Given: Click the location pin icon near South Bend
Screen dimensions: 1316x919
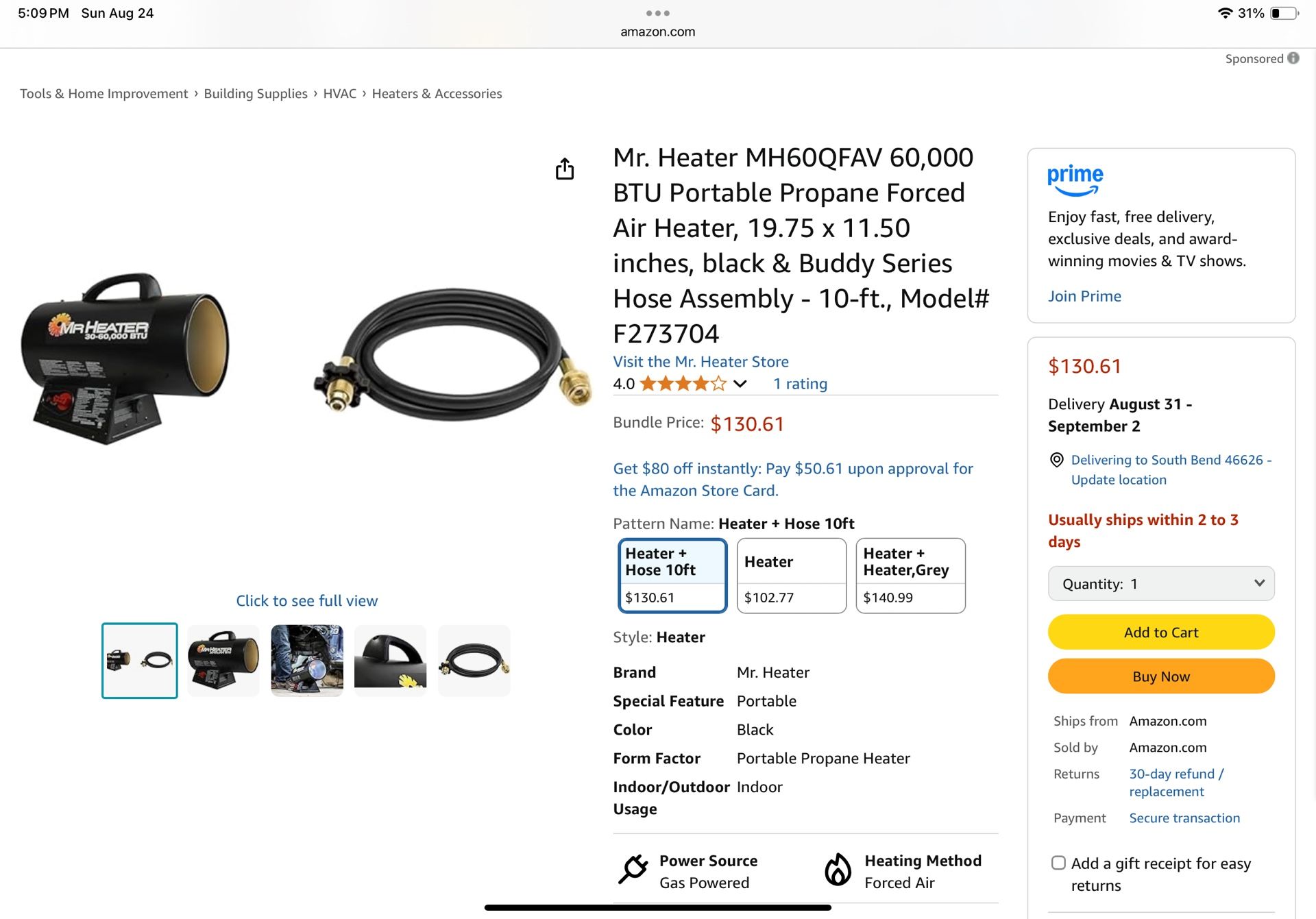Looking at the screenshot, I should coord(1057,460).
